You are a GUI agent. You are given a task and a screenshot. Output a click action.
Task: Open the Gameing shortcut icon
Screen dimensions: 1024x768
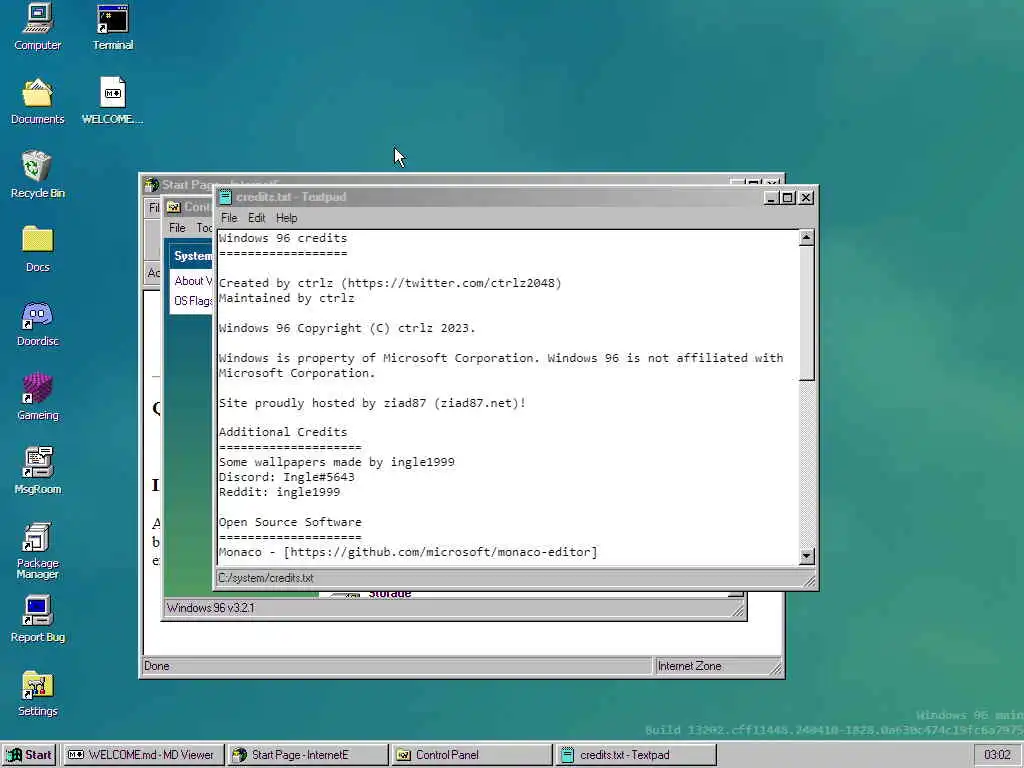pyautogui.click(x=37, y=397)
